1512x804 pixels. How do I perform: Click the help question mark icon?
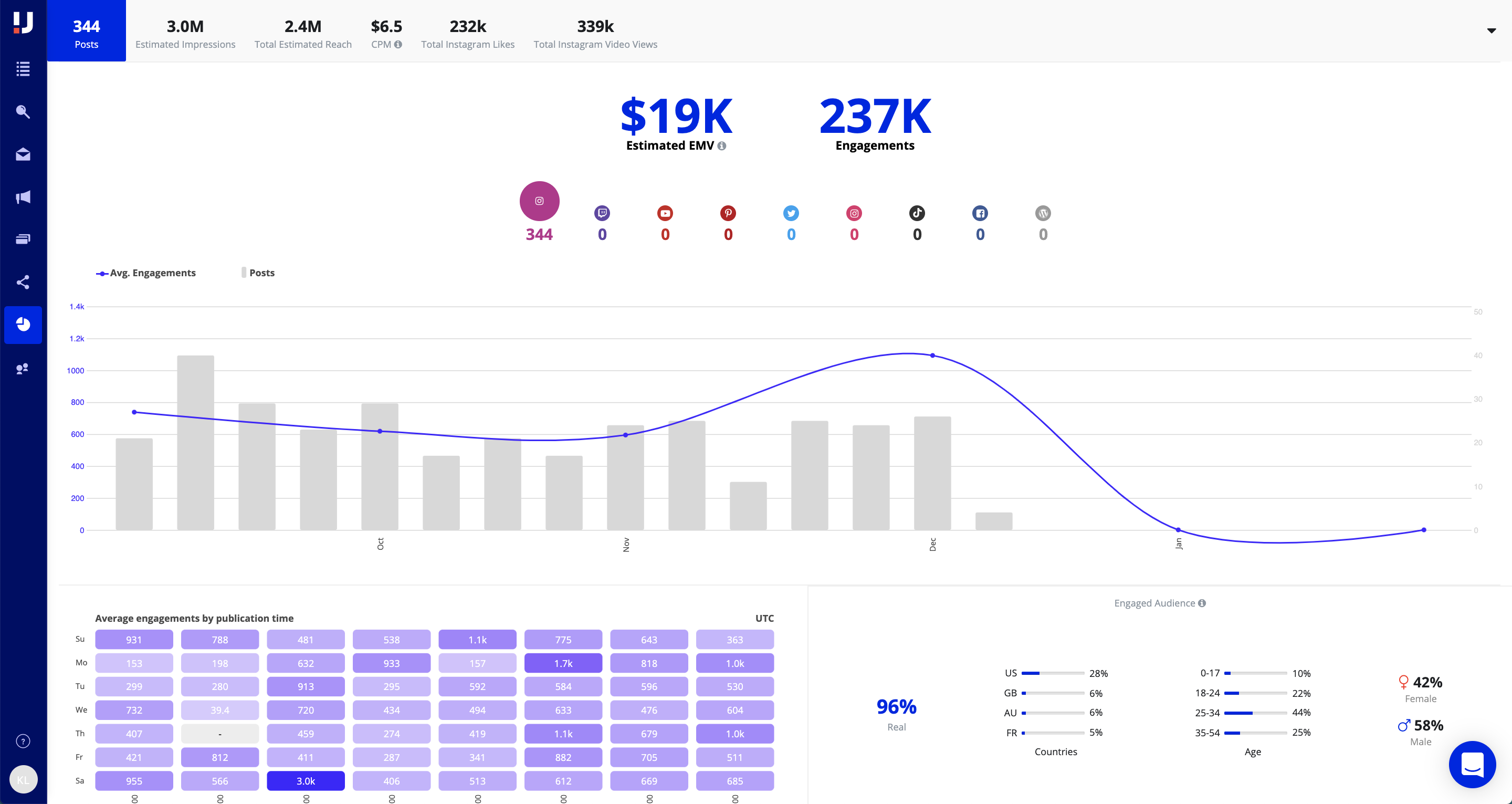(x=23, y=741)
